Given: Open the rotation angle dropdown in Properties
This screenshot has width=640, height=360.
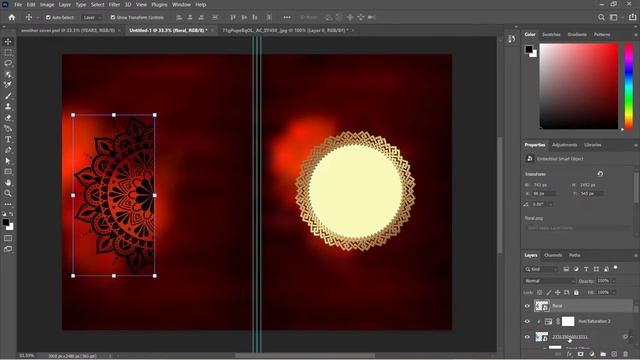Looking at the screenshot, I should point(550,204).
